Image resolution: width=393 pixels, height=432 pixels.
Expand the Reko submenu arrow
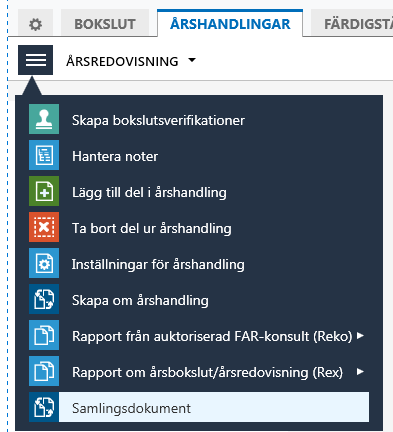click(360, 336)
